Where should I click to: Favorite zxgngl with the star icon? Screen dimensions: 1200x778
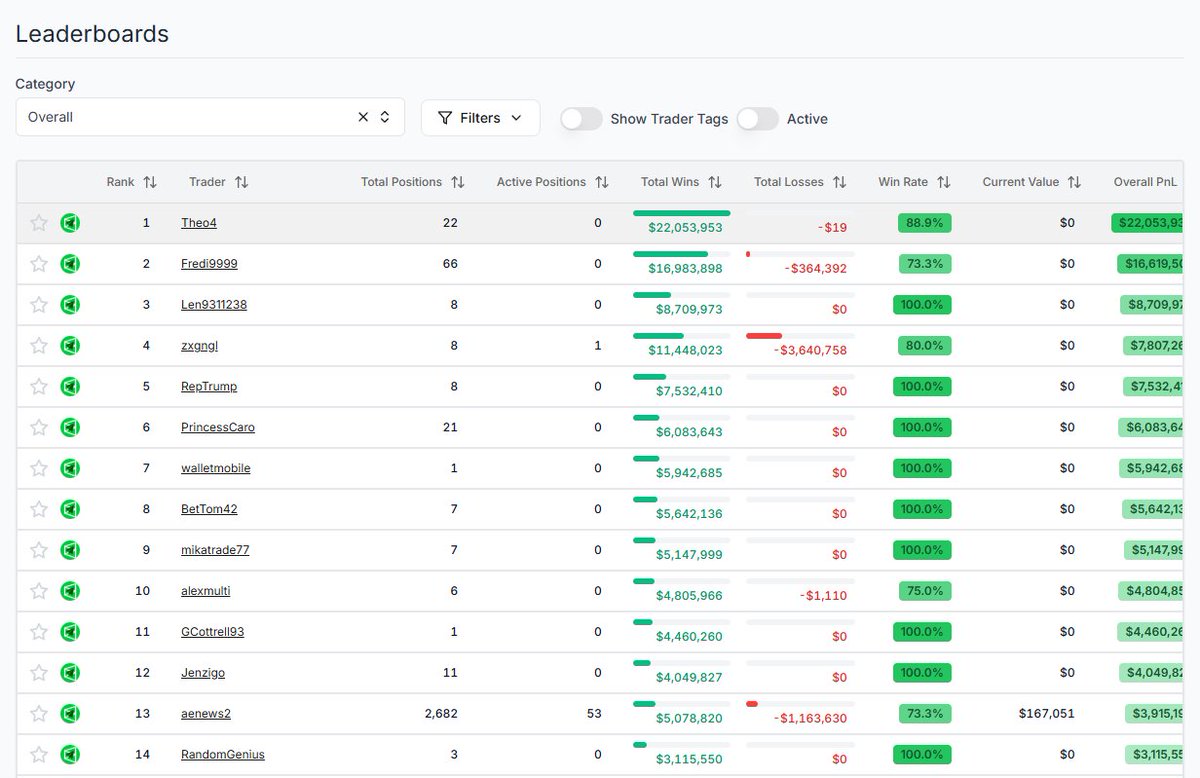click(x=39, y=345)
